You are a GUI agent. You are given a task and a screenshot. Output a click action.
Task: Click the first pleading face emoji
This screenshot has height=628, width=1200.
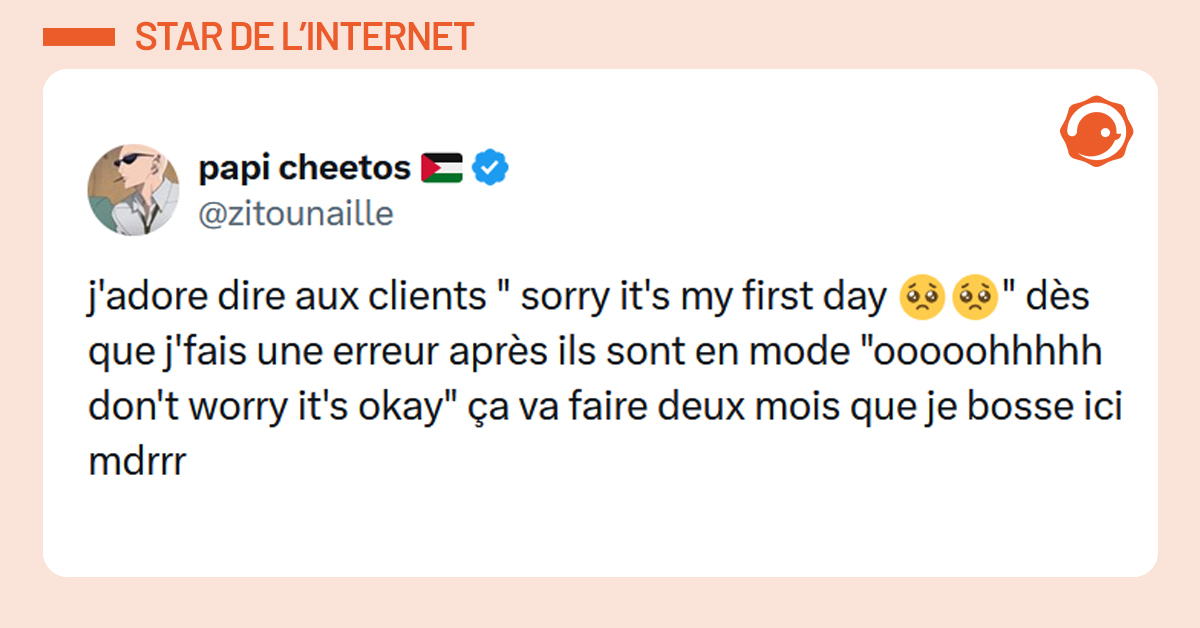[917, 297]
